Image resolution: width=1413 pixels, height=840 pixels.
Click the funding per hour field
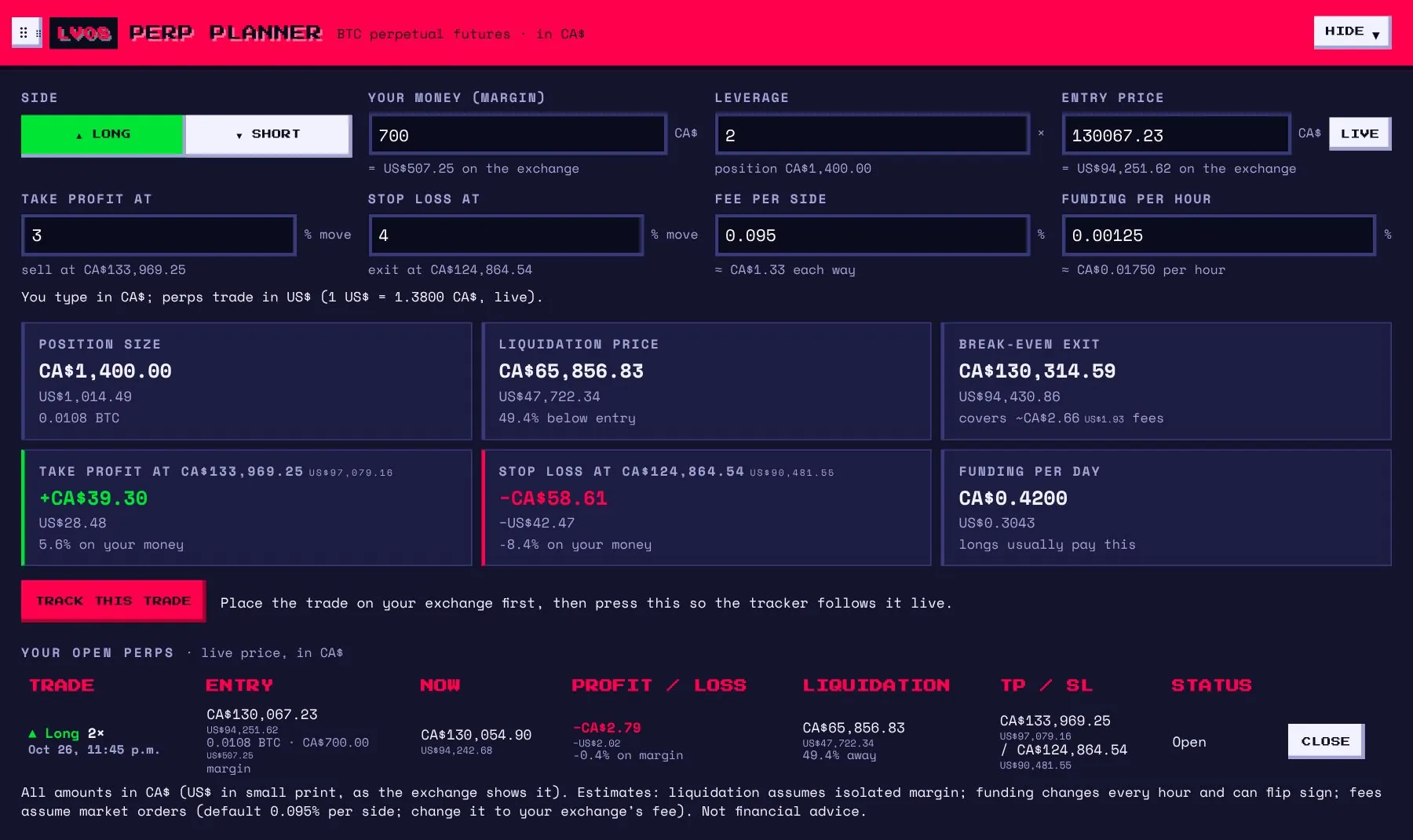[x=1218, y=235]
